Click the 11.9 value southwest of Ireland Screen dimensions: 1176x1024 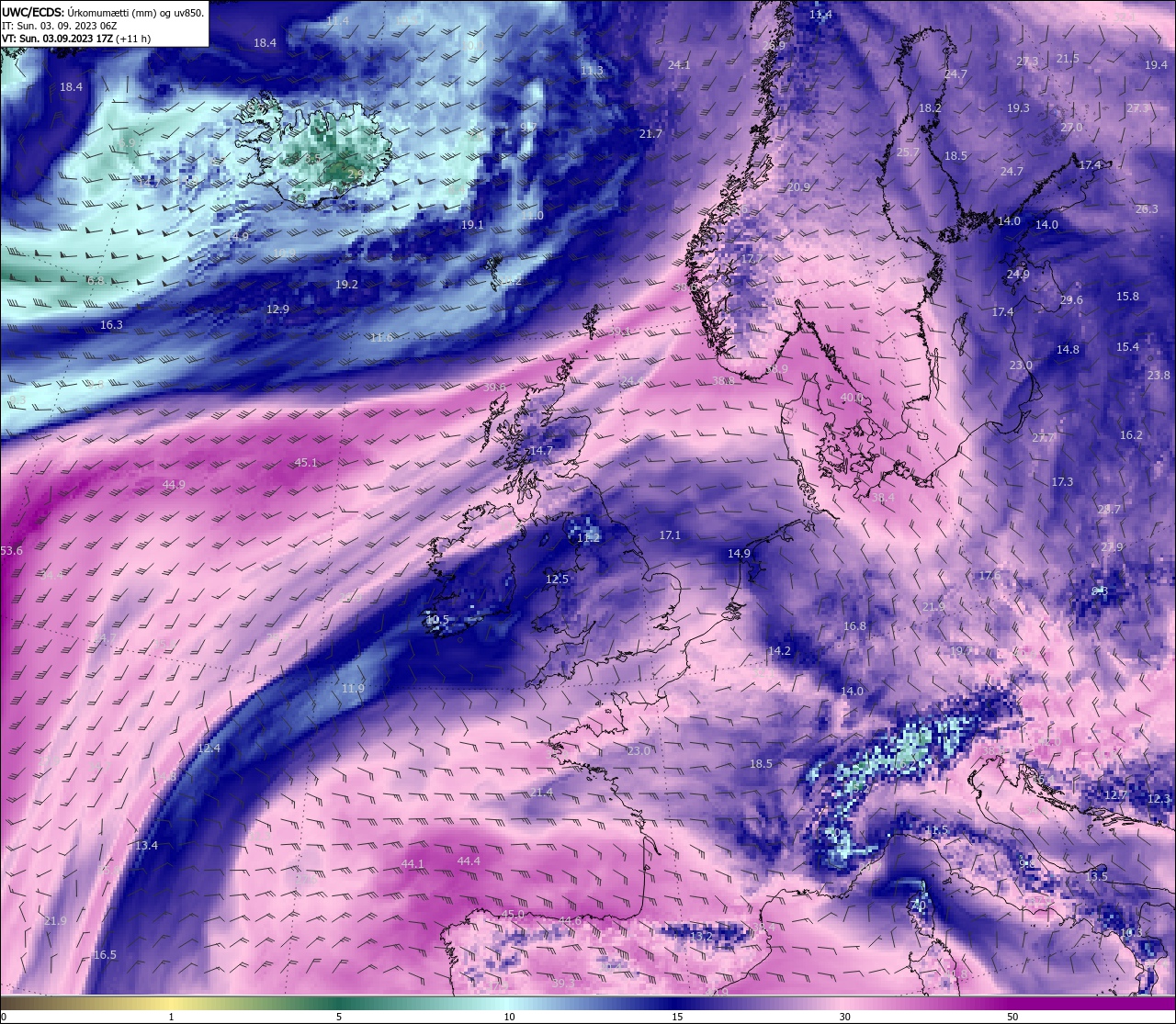[353, 689]
